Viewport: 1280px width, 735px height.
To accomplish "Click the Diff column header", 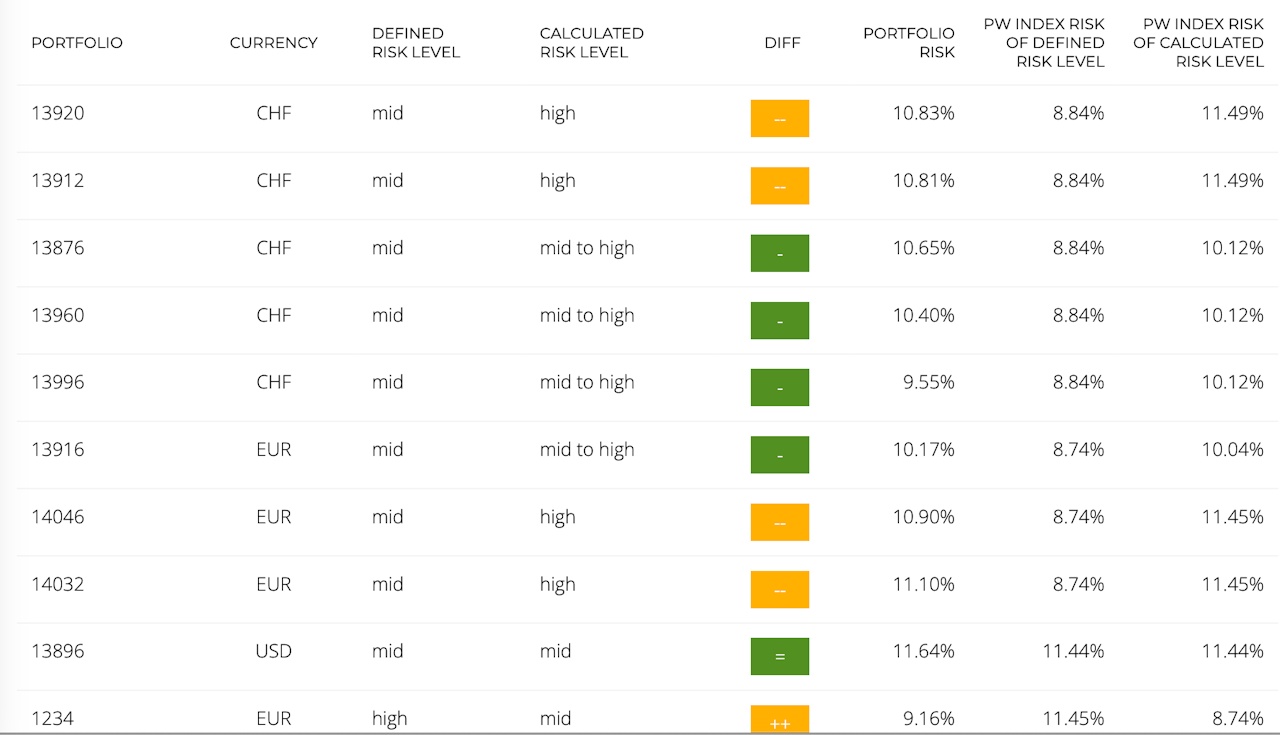I will click(782, 43).
